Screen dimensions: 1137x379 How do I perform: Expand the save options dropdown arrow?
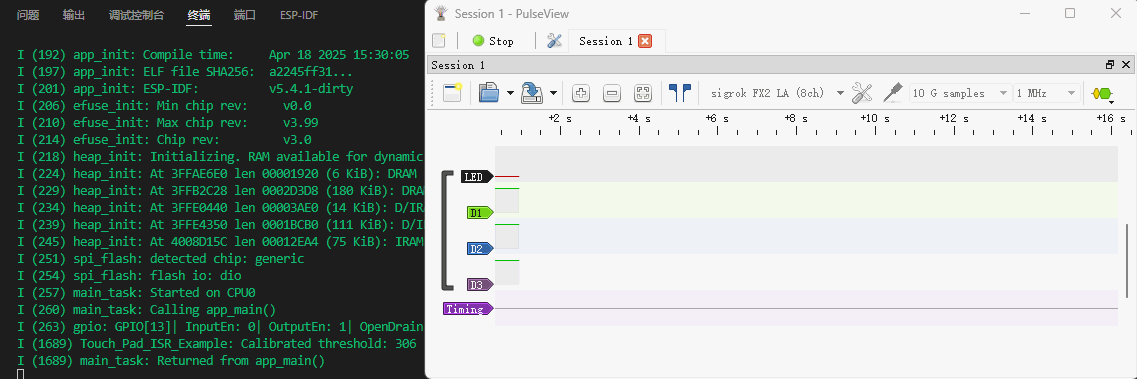(554, 93)
